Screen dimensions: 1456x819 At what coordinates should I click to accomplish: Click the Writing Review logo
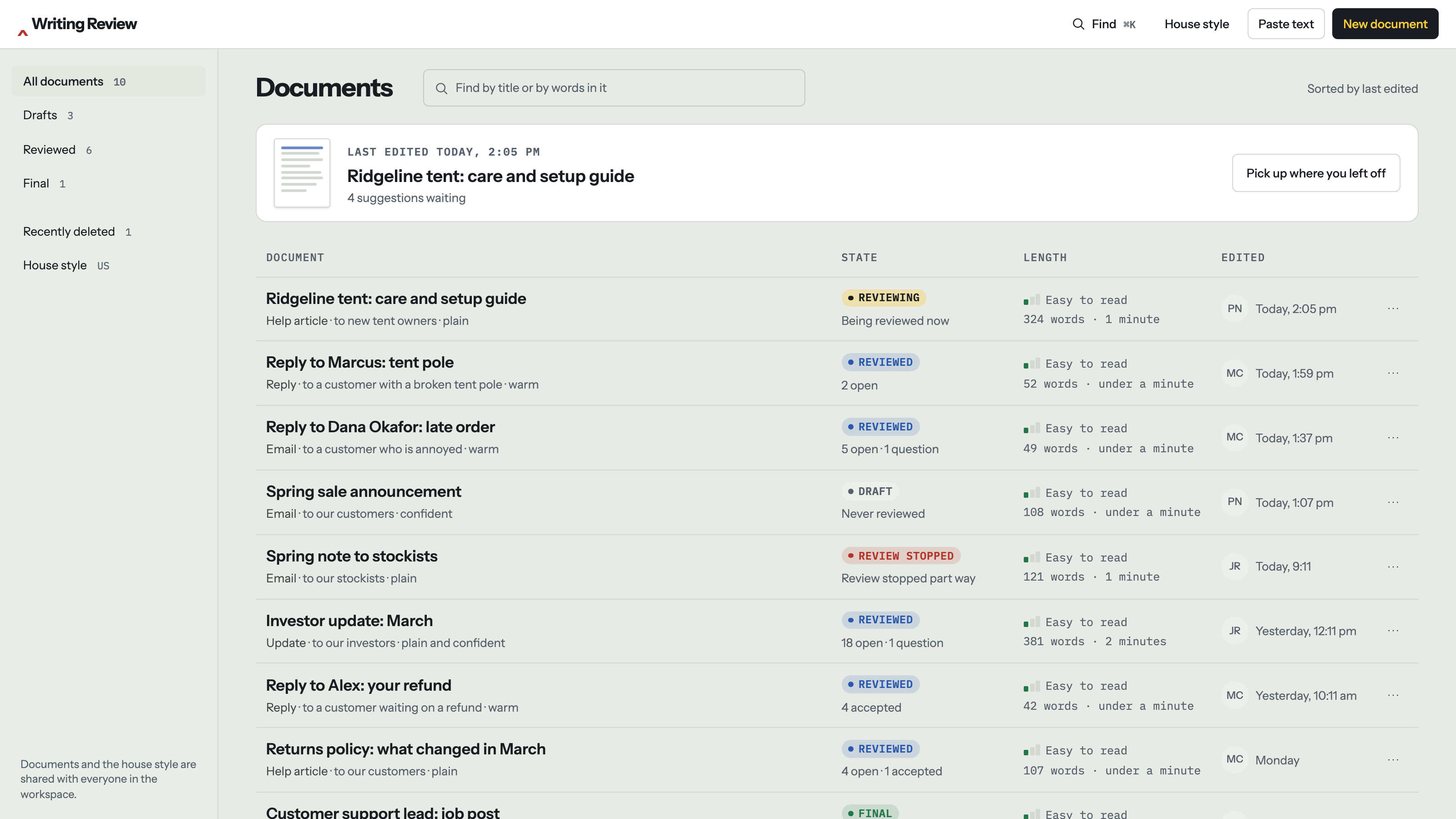[x=77, y=24]
